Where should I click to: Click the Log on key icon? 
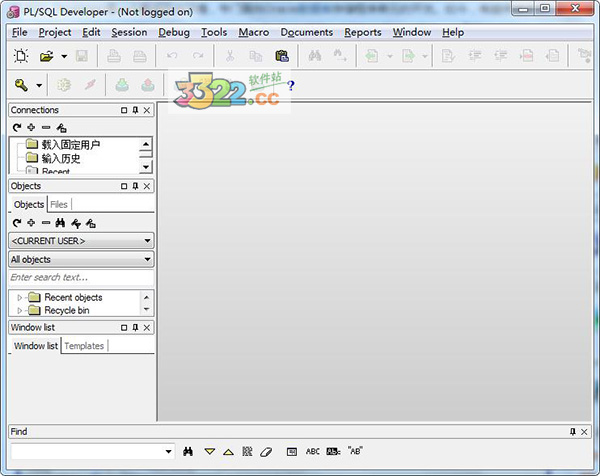tap(21, 85)
